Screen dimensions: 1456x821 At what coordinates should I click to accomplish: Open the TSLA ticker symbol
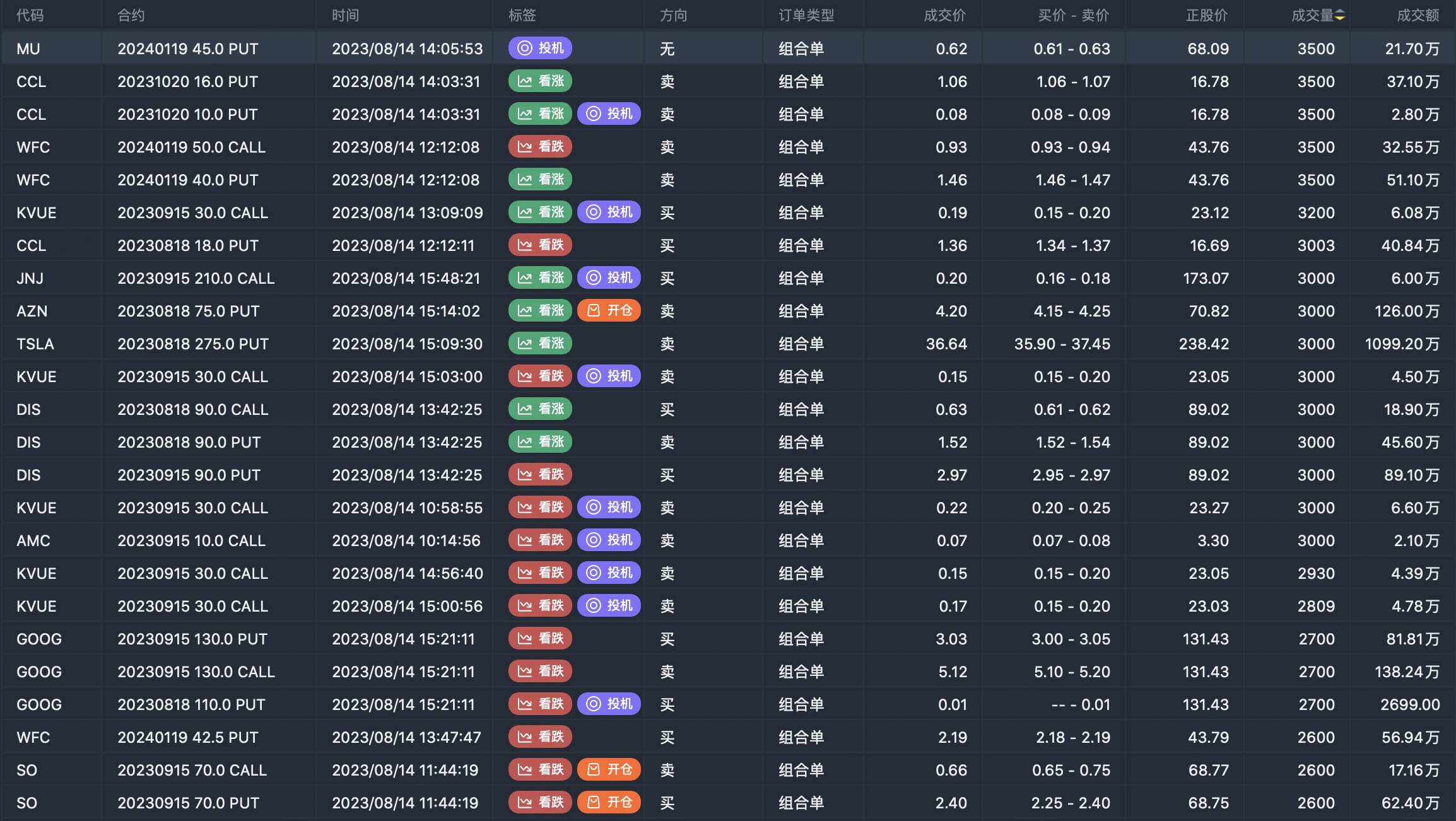pyautogui.click(x=35, y=344)
